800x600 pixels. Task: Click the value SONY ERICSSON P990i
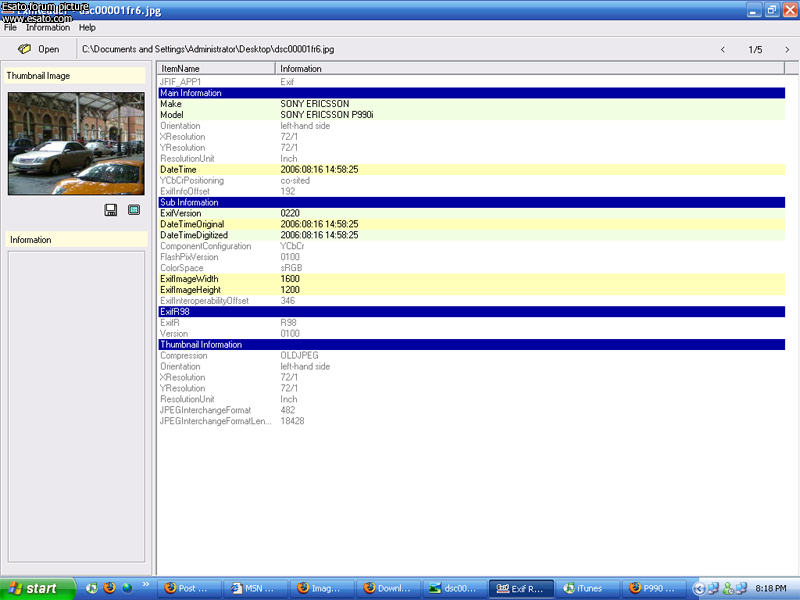pos(327,115)
